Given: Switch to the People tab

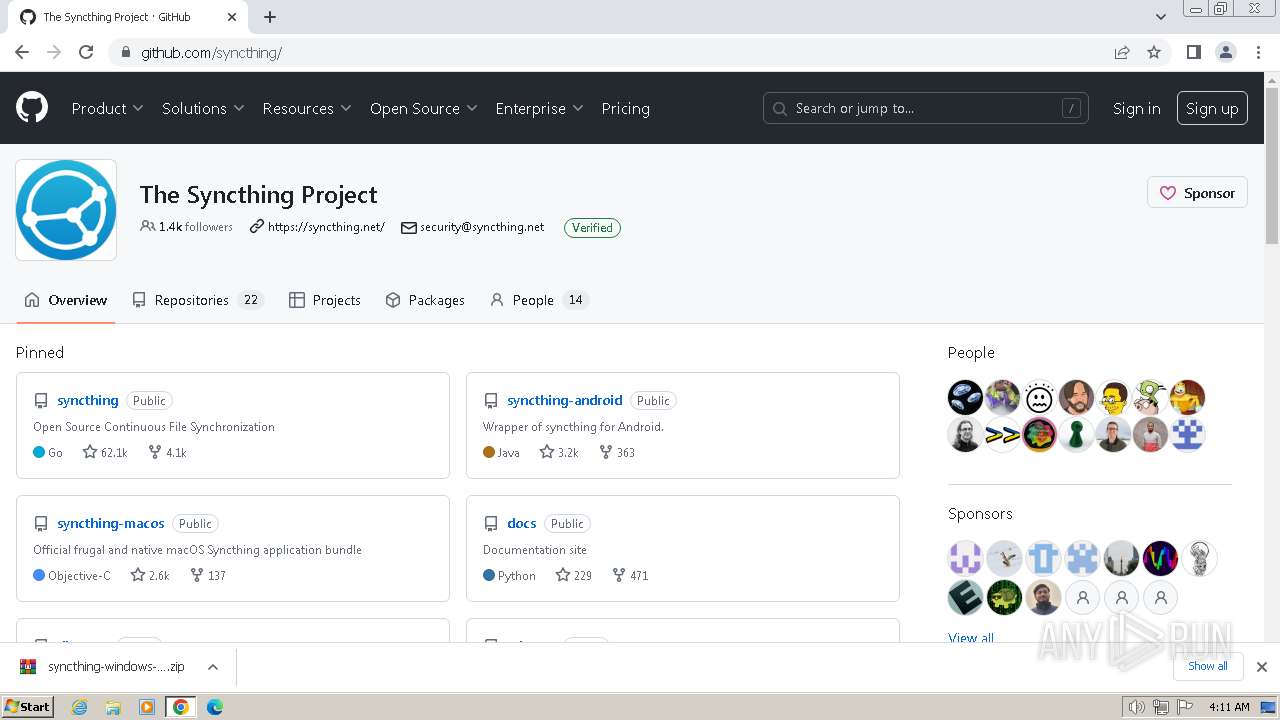Looking at the screenshot, I should coord(539,300).
